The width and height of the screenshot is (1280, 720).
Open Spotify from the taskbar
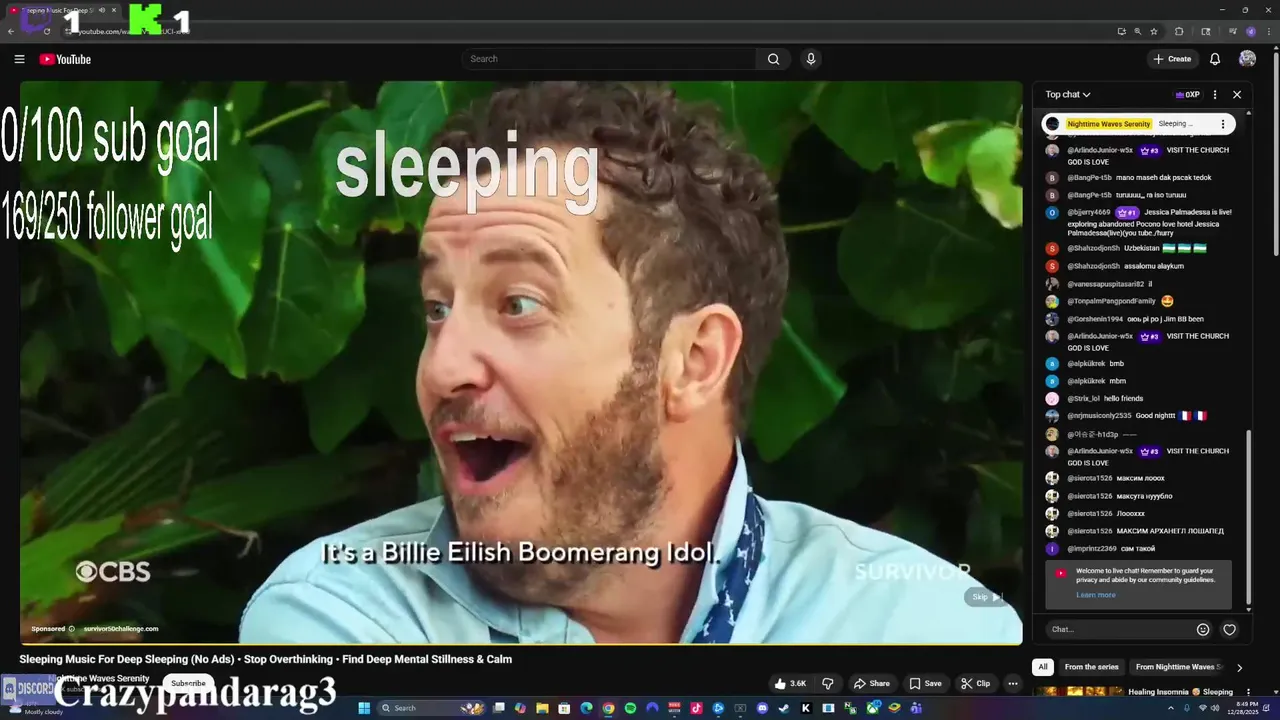(630, 708)
